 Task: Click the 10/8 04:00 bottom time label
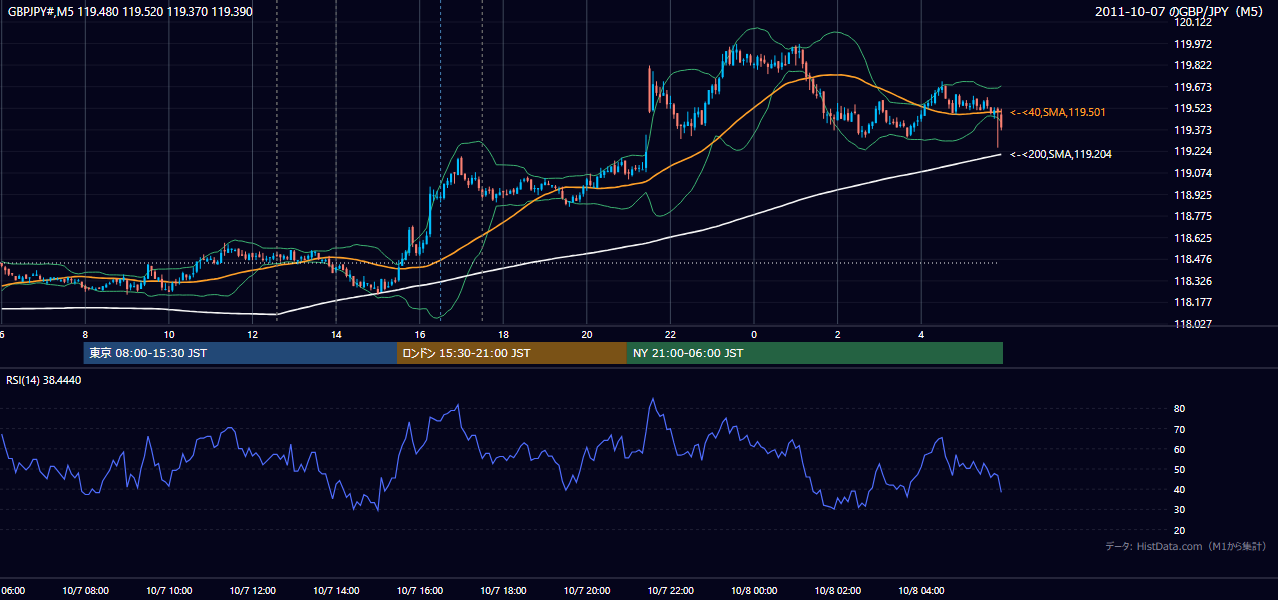[x=921, y=591]
